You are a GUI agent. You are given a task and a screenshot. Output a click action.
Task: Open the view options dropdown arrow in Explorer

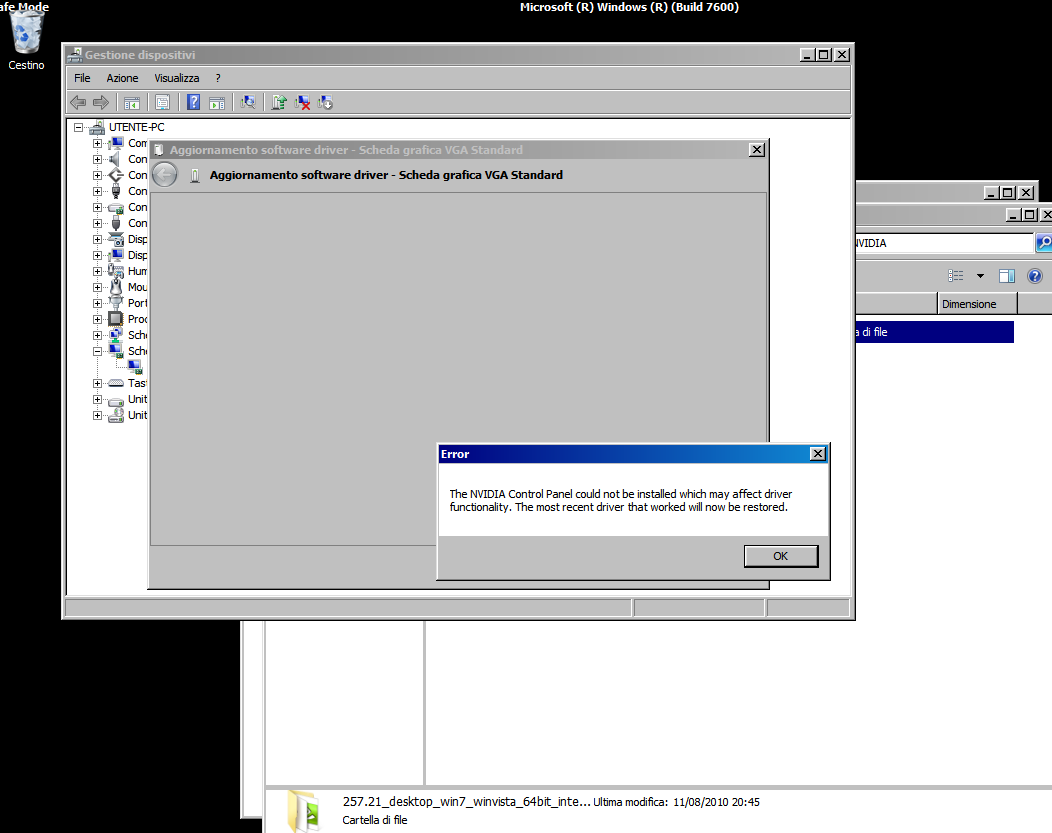tap(980, 276)
